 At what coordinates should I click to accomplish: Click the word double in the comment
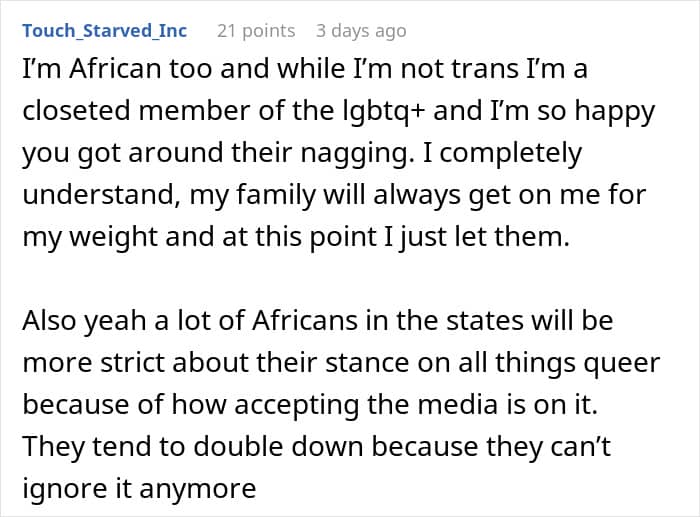[238, 446]
